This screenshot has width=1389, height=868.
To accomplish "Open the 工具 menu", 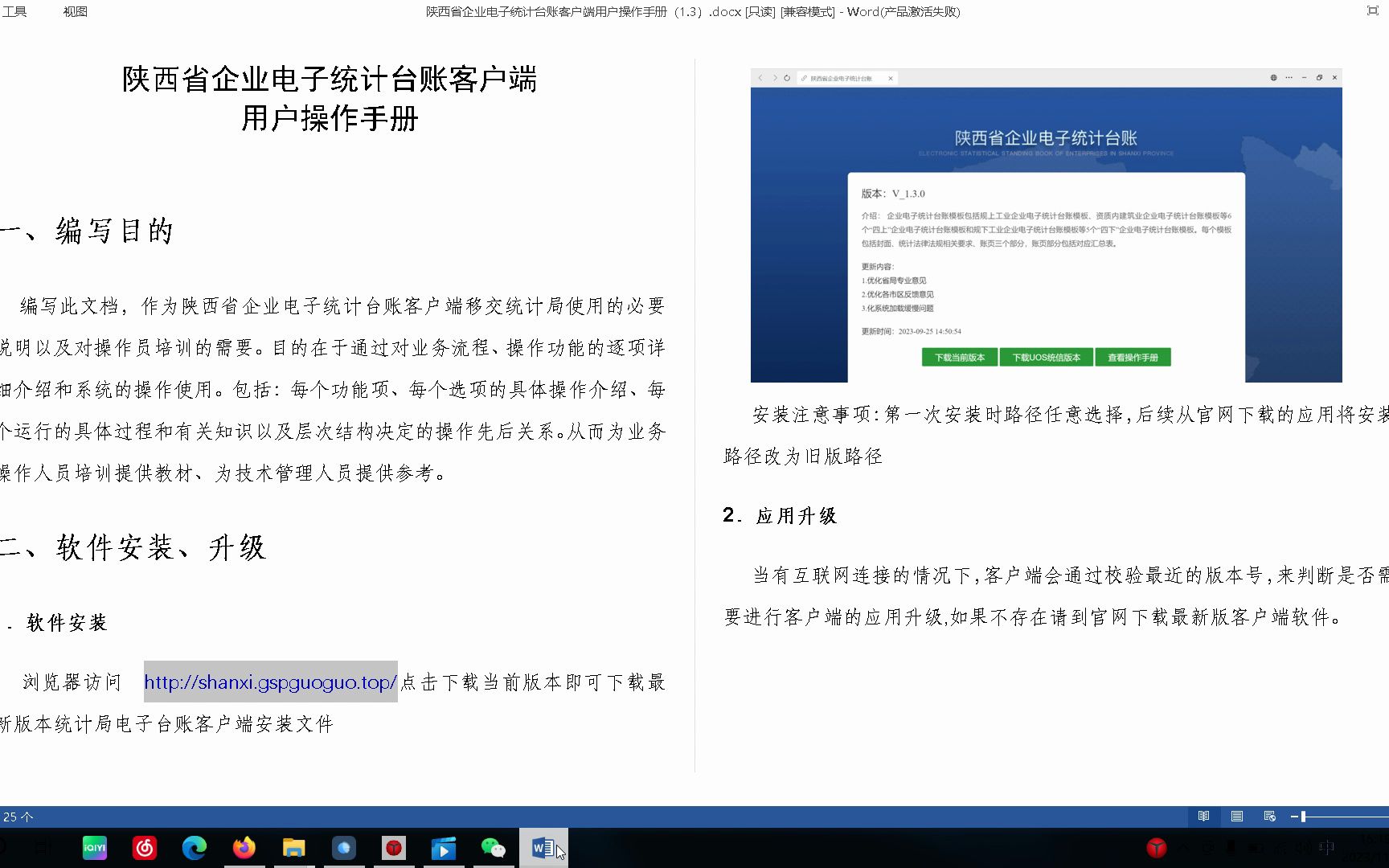I will pos(14,11).
